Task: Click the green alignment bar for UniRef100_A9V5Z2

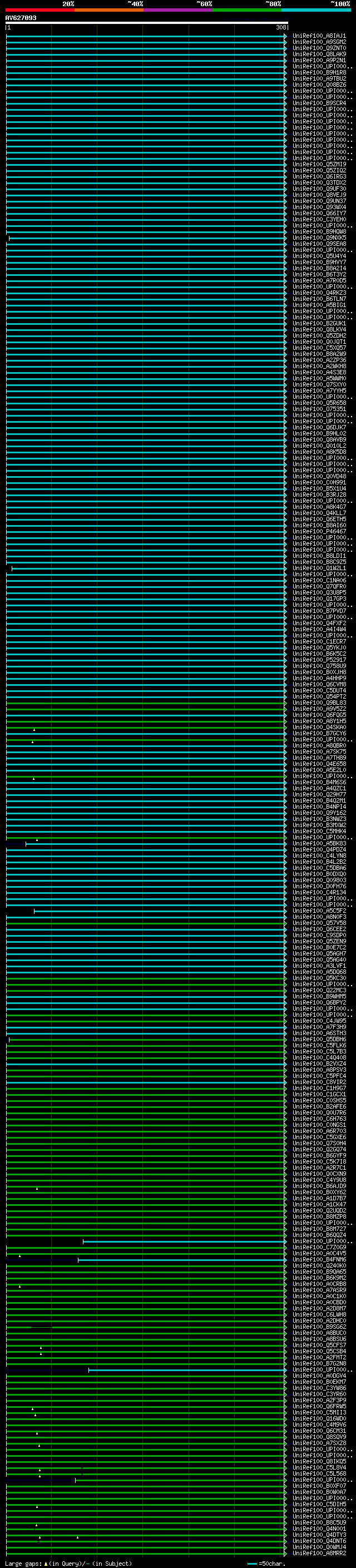Action: pos(146,709)
